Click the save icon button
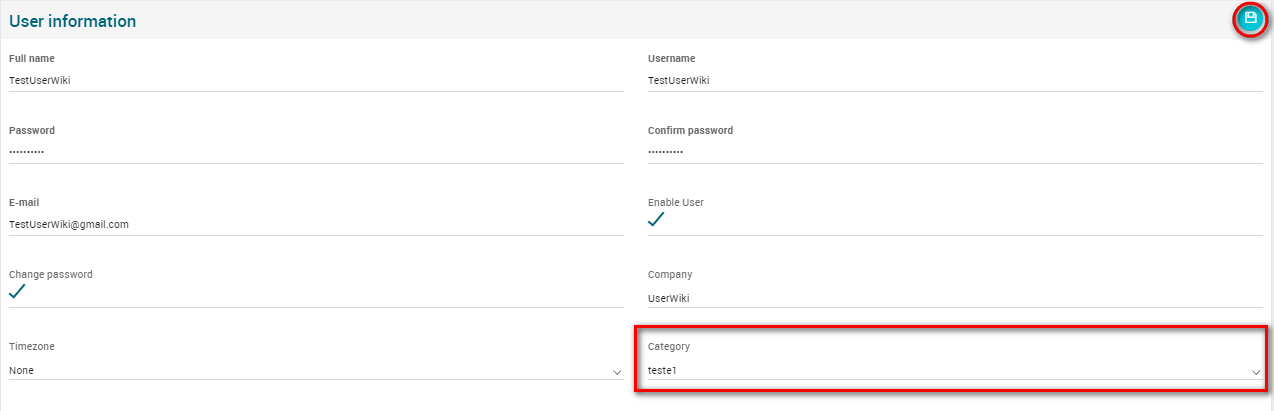 tap(1249, 19)
